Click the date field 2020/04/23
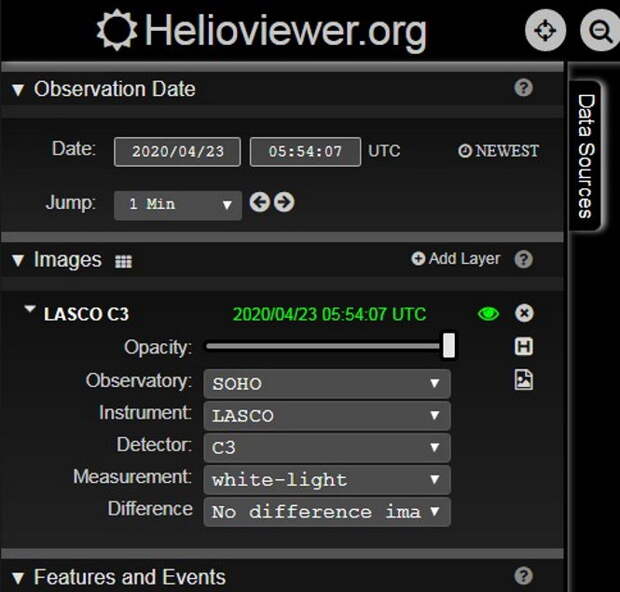 (178, 152)
